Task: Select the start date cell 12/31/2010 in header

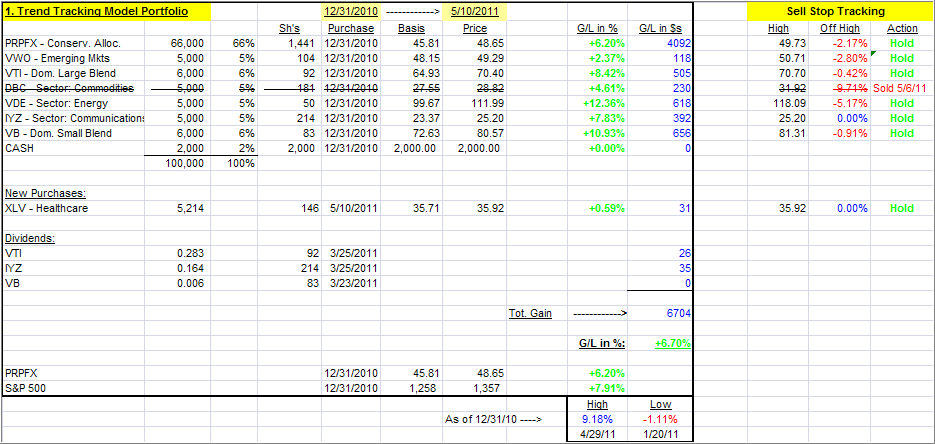Action: [x=351, y=11]
